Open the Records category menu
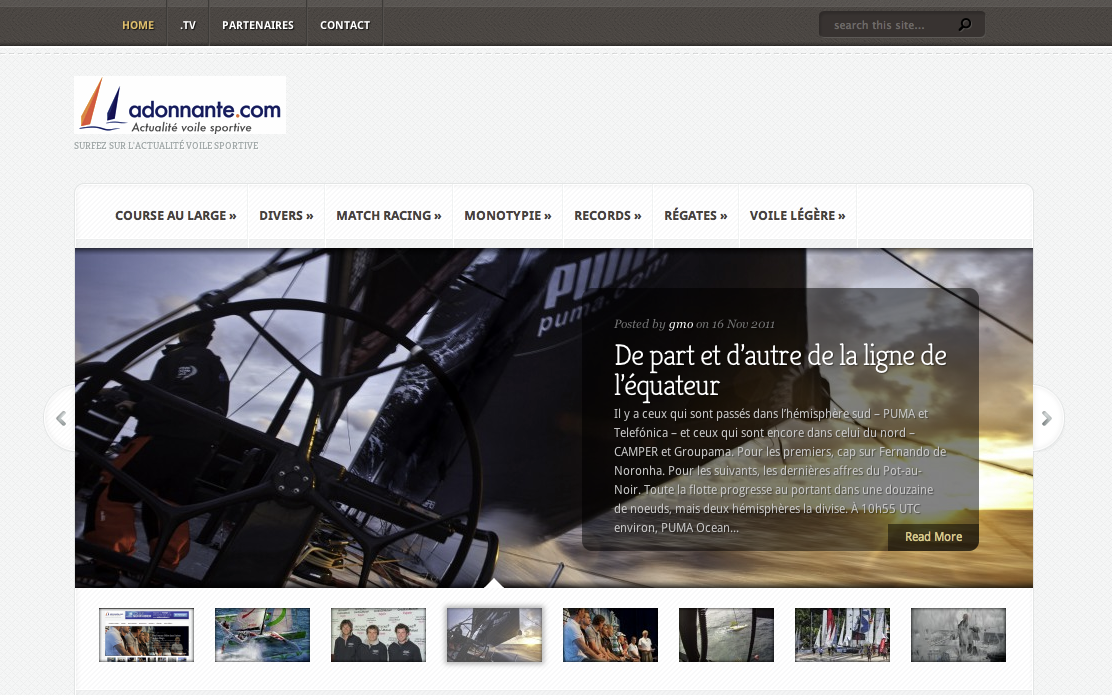Image resolution: width=1112 pixels, height=695 pixels. click(x=607, y=215)
